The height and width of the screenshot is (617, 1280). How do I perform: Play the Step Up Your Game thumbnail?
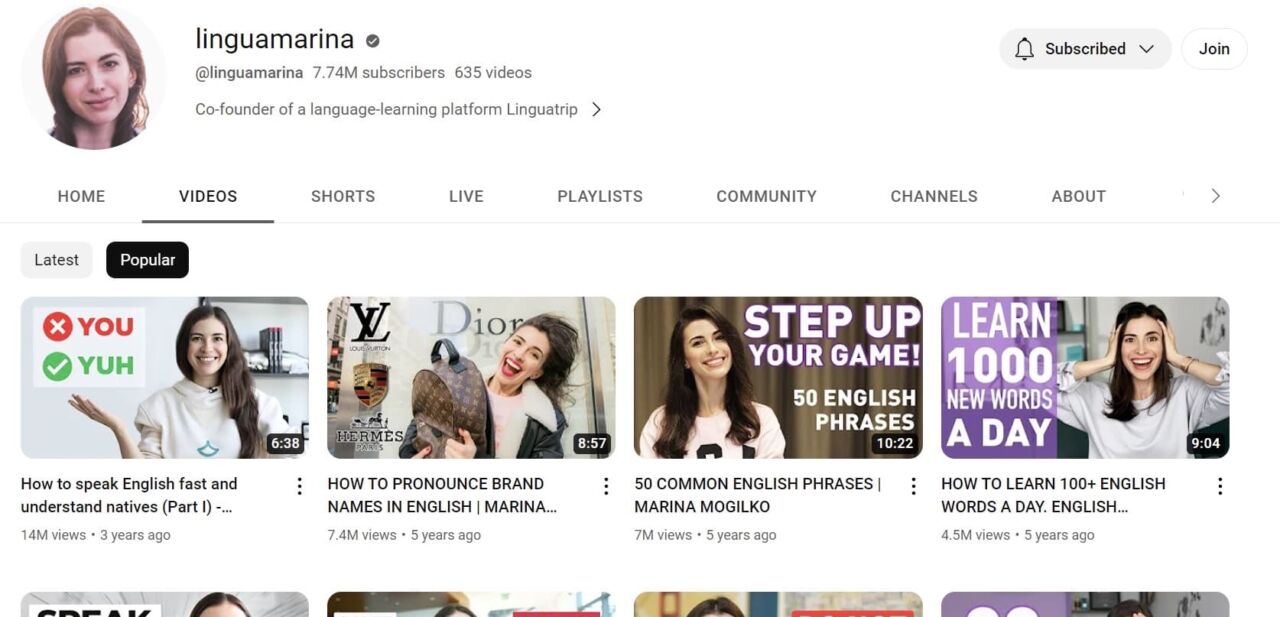[778, 378]
